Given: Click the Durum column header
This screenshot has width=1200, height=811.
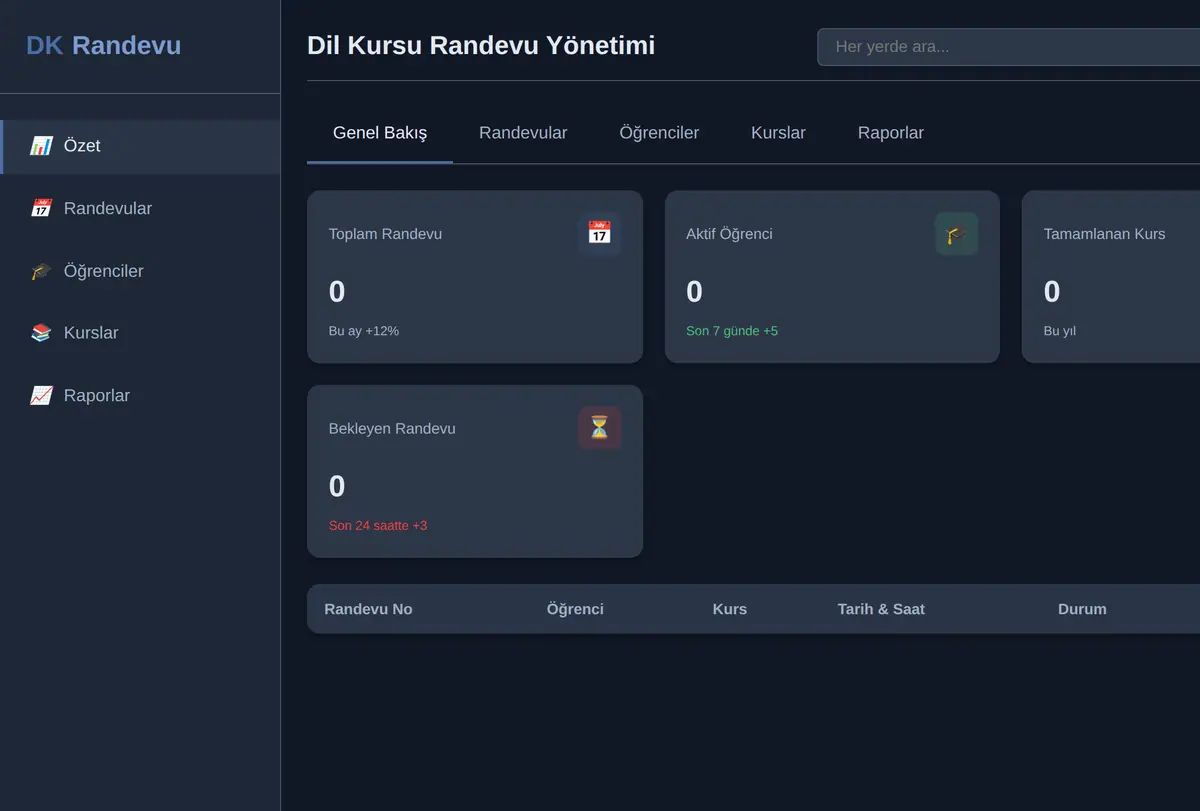Looking at the screenshot, I should pos(1082,609).
